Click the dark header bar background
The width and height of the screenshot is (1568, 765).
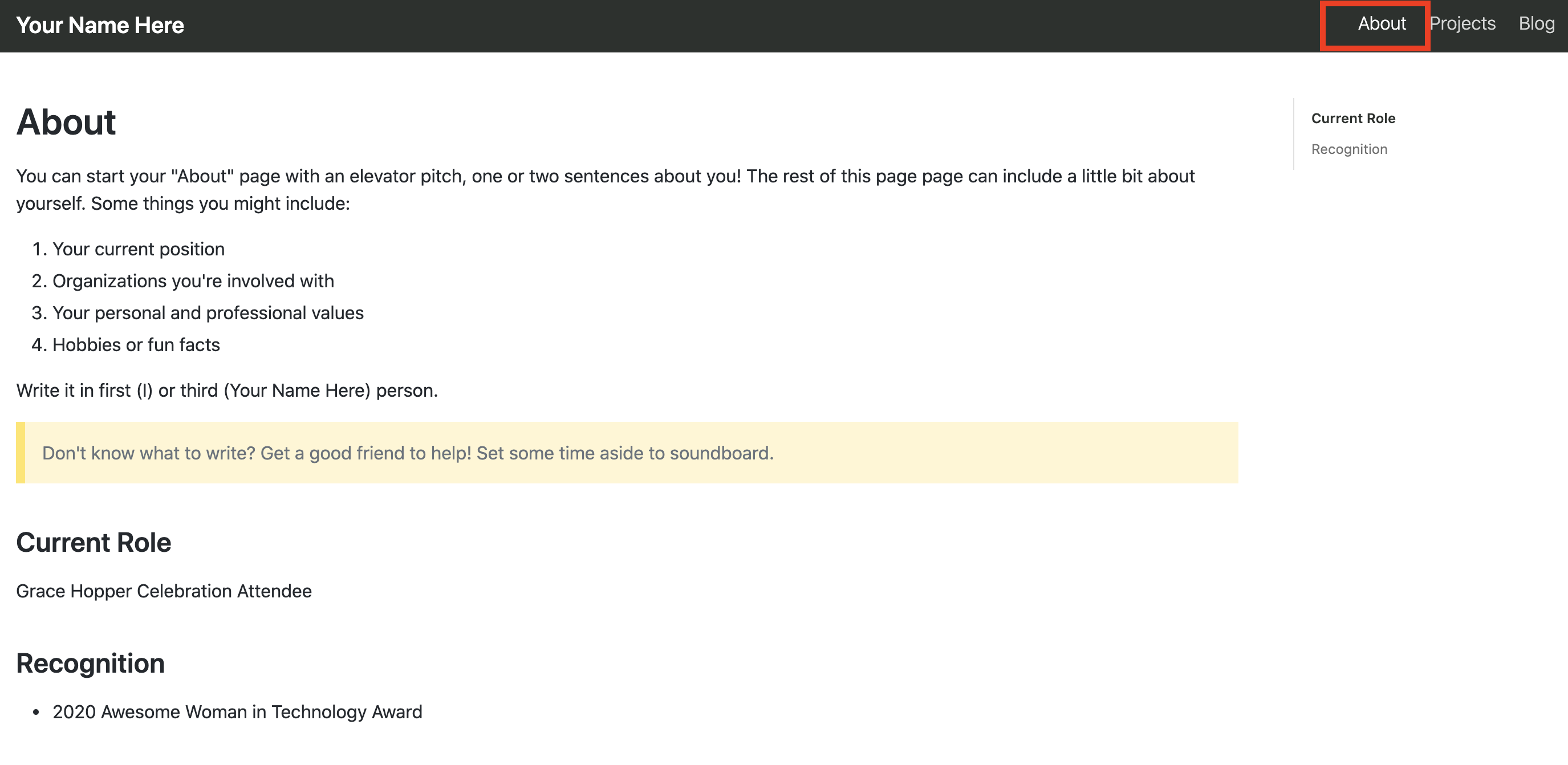click(730, 26)
